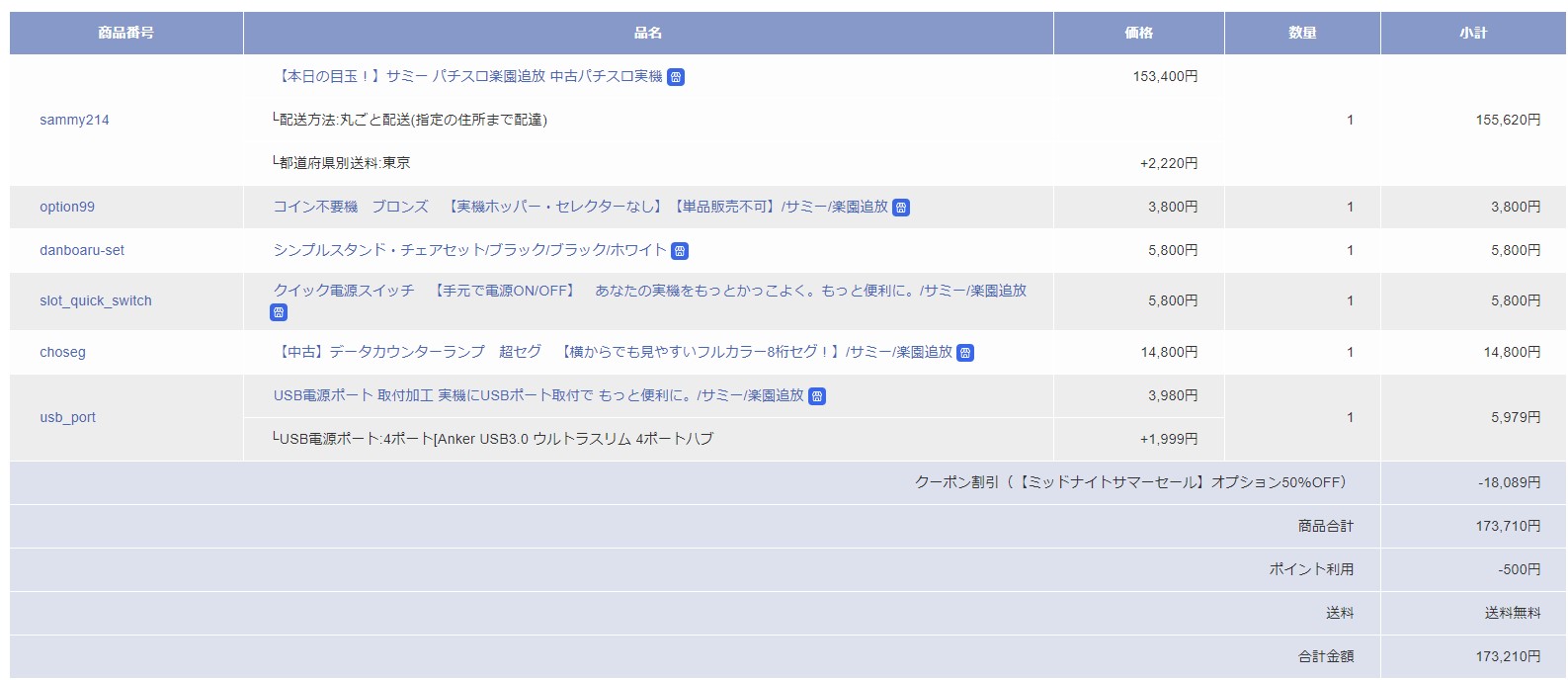The width and height of the screenshot is (1568, 680).
Task: Click the blue icon after サミー パチスロ楽園追放 product name
Action: (x=676, y=77)
